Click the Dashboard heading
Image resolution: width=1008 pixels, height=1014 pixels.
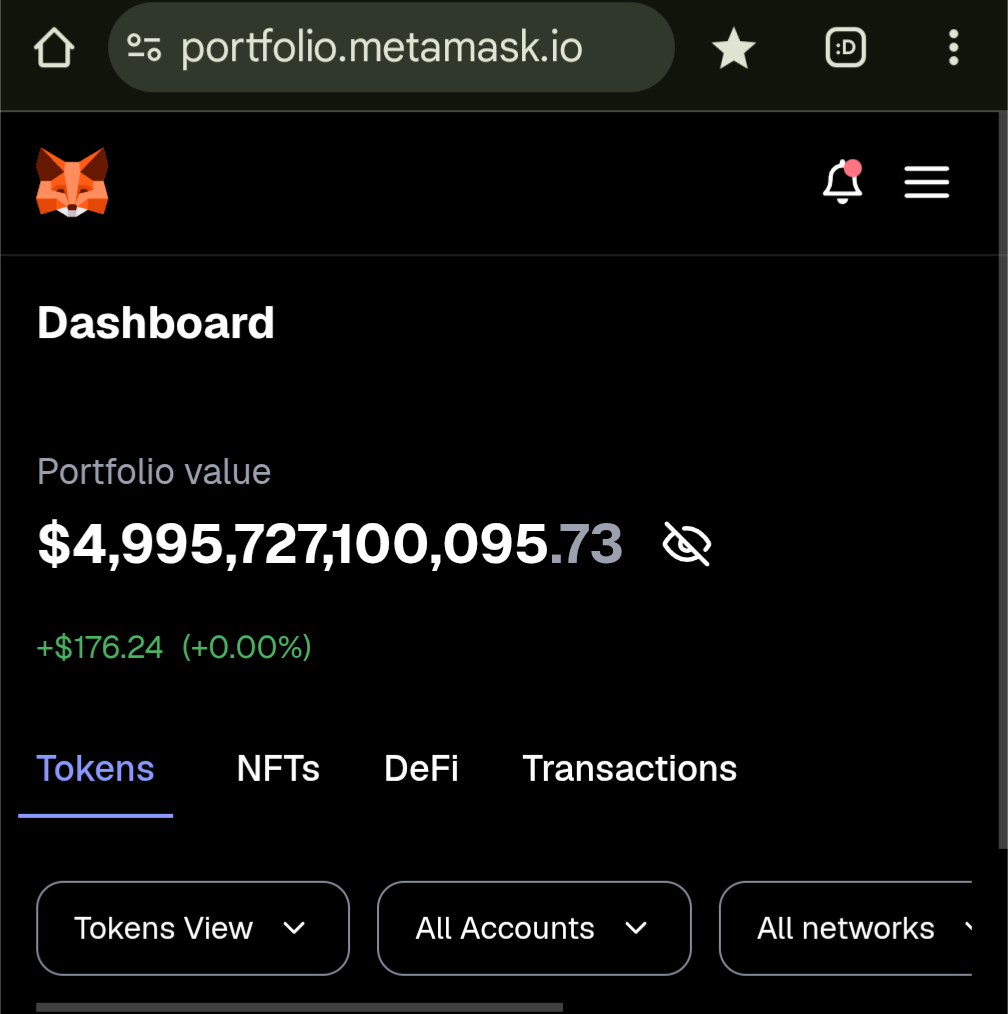[156, 322]
